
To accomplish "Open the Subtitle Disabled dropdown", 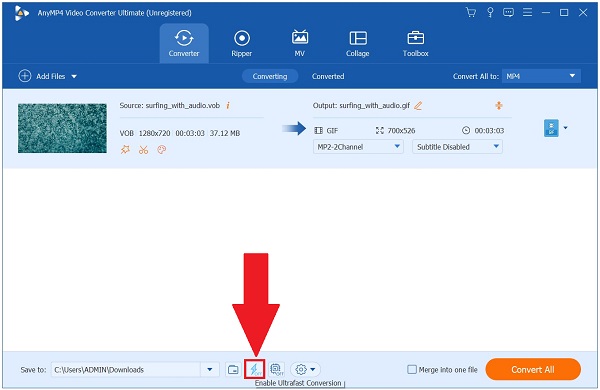I will (457, 147).
